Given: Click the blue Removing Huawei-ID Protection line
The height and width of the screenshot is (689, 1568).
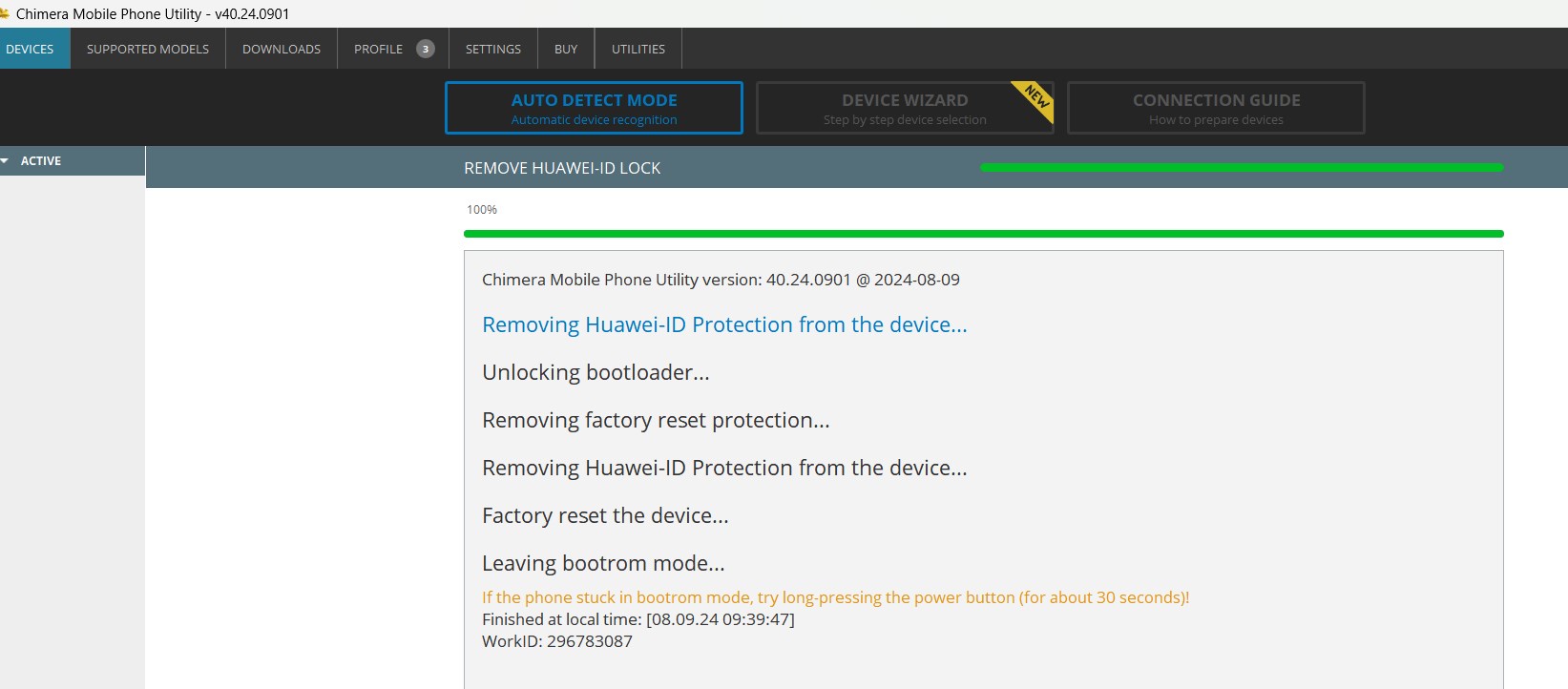Looking at the screenshot, I should (x=724, y=324).
